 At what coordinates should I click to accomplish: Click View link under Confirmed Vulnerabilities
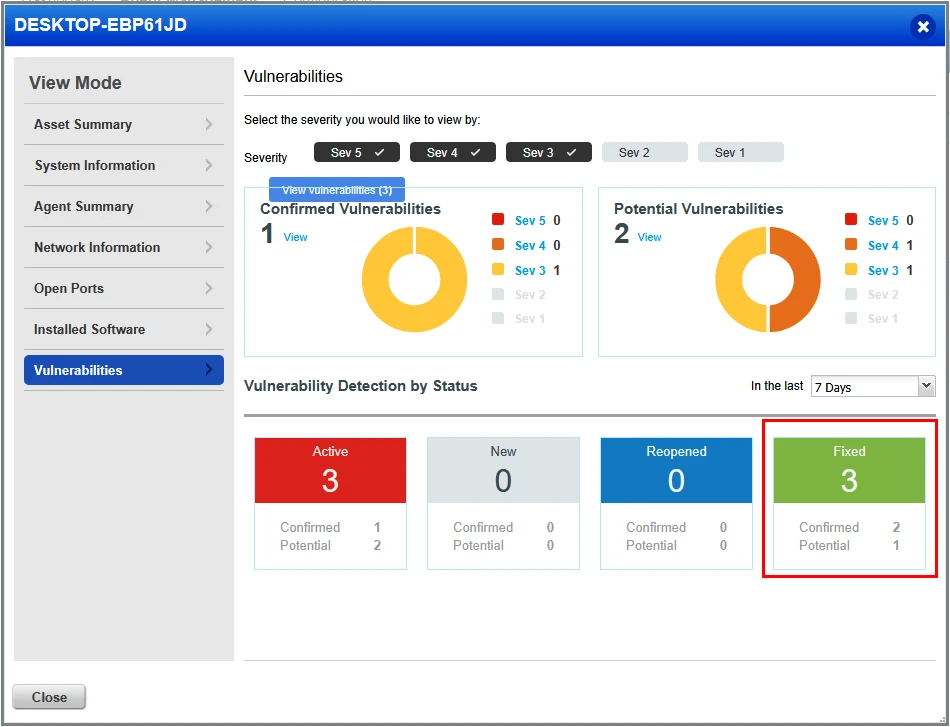coord(296,237)
